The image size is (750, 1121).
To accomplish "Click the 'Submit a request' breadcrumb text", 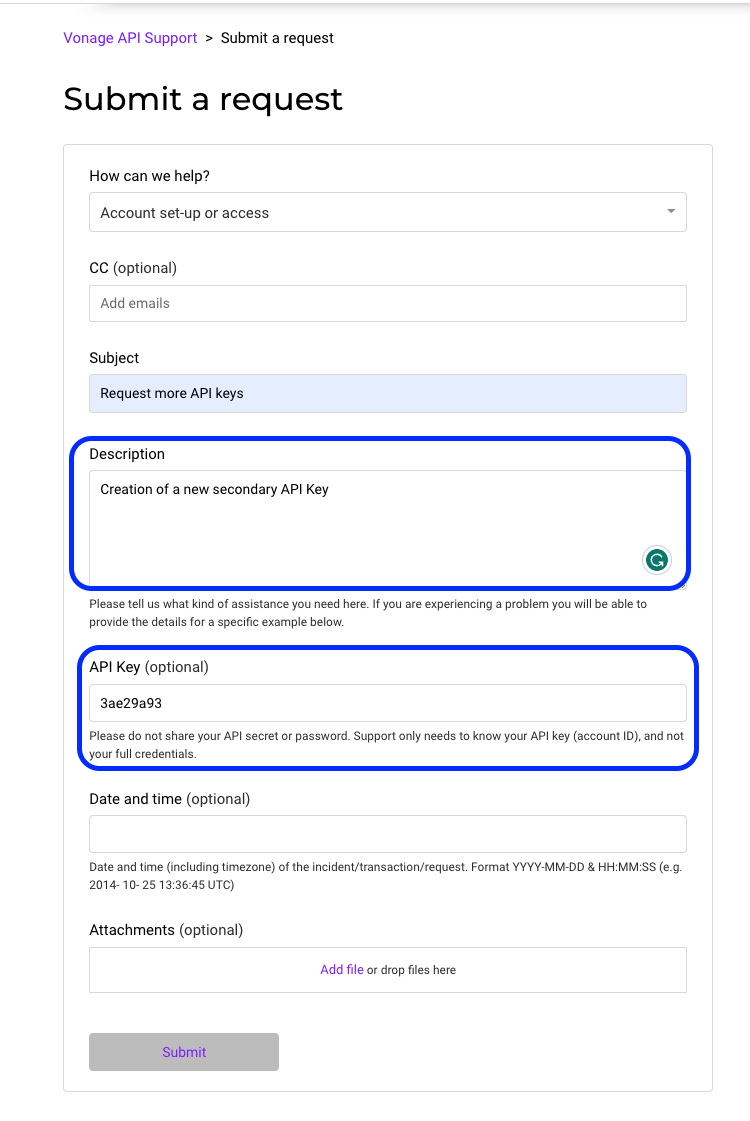I will (x=277, y=38).
